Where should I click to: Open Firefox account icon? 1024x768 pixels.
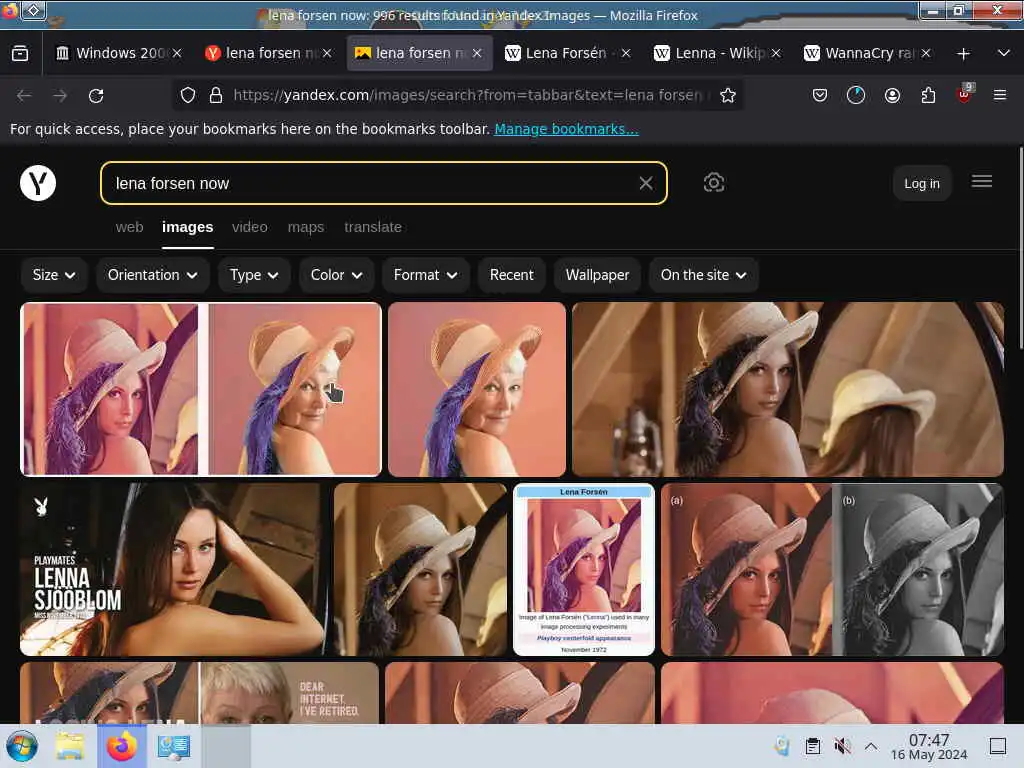coord(892,95)
